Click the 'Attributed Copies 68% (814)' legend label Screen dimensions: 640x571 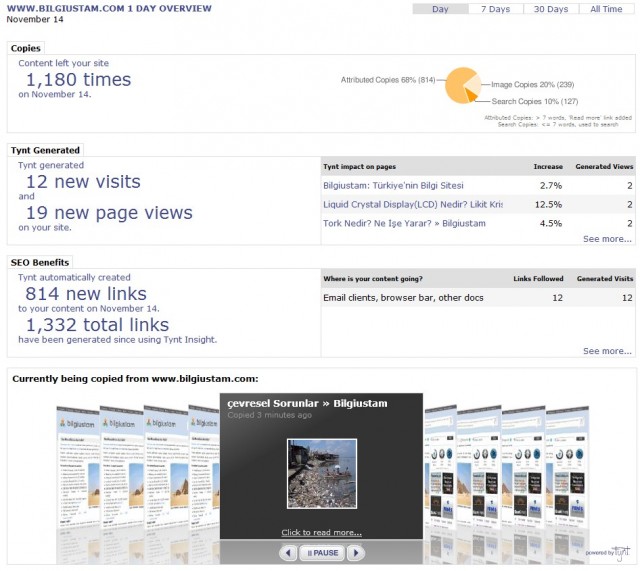[x=388, y=80]
